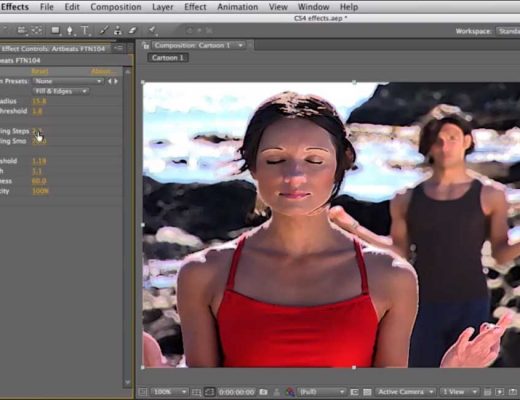Viewport: 520px width, 400px height.
Task: Open the 100% magnification dropdown
Action: (x=169, y=392)
